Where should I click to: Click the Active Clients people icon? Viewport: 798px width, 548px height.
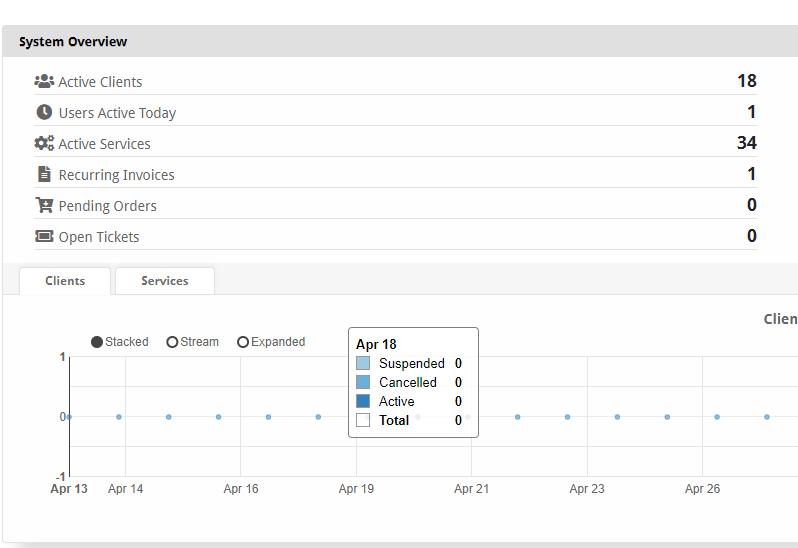coord(44,81)
